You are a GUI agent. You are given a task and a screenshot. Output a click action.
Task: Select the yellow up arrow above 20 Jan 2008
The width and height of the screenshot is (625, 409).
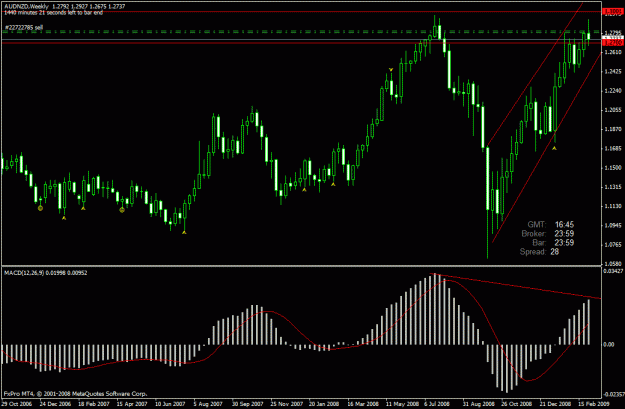[x=305, y=190]
